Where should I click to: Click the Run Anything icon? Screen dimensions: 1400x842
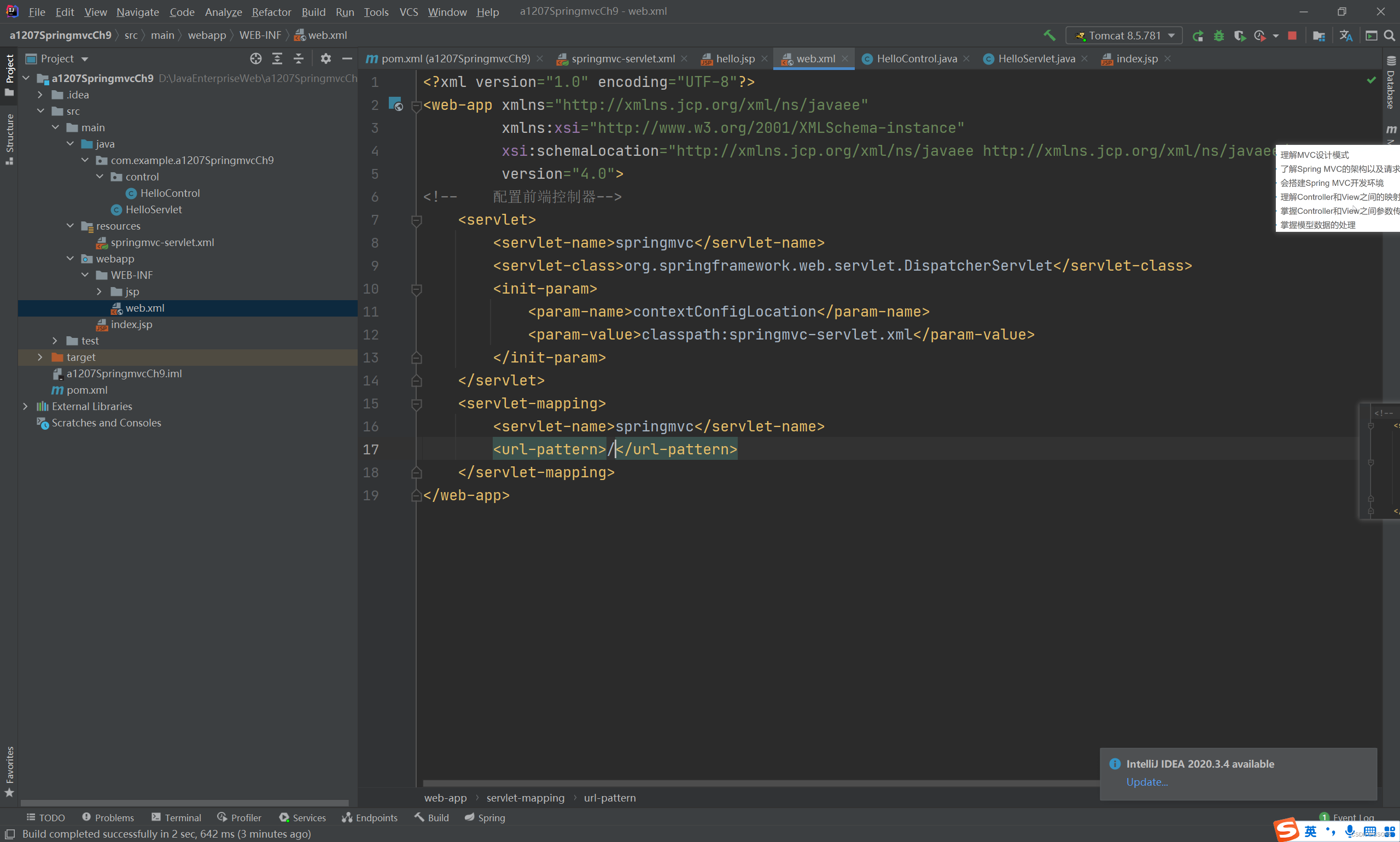[x=1371, y=36]
